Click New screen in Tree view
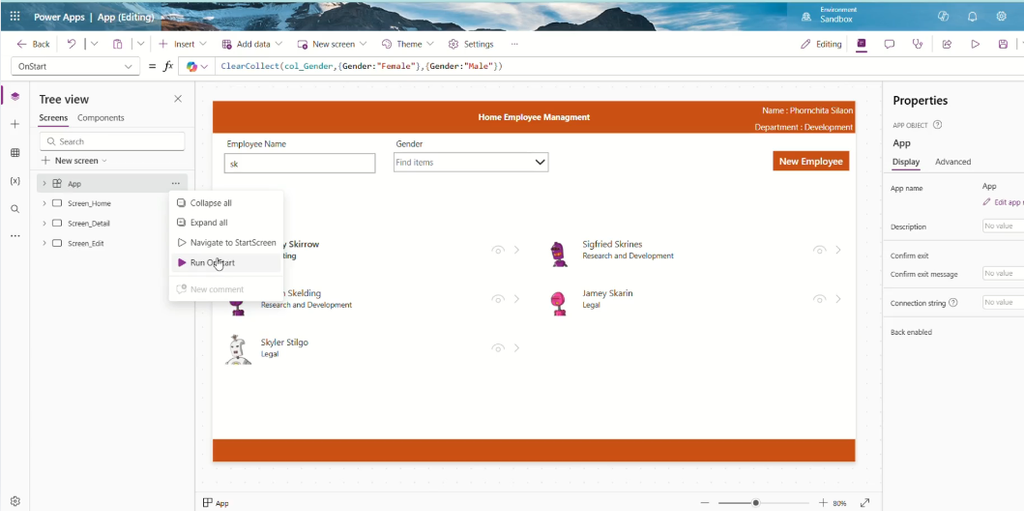The image size is (1024, 511). click(x=74, y=161)
